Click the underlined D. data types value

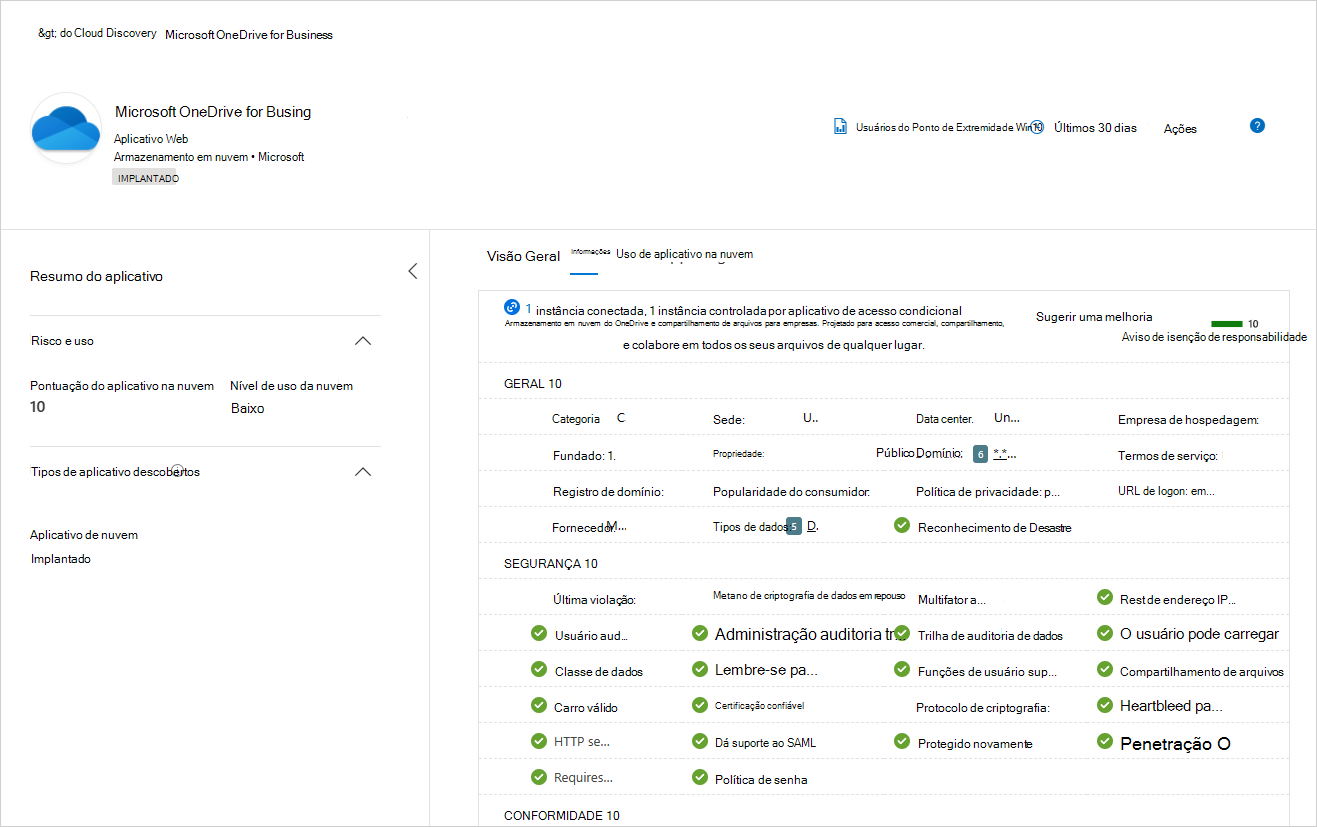coord(813,526)
